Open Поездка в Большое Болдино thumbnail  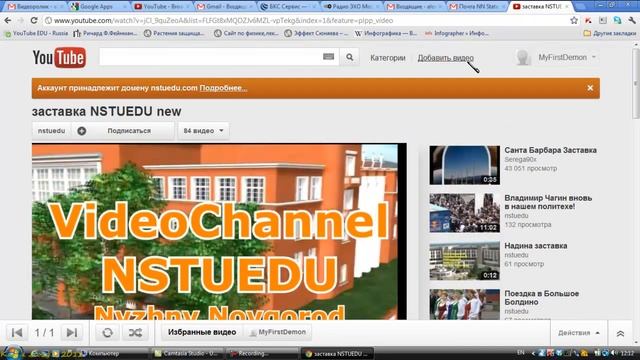[464, 304]
